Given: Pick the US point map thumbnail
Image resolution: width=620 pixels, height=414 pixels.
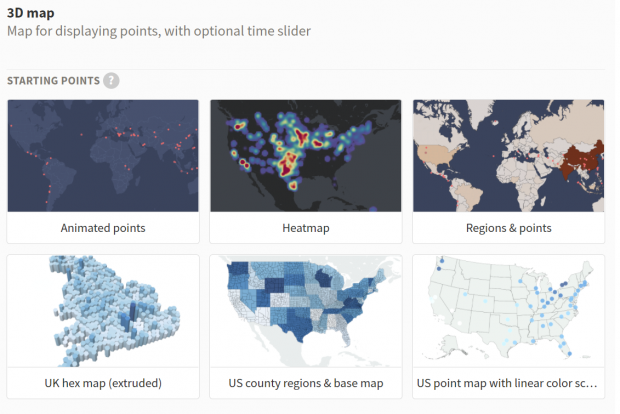Looking at the screenshot, I should pyautogui.click(x=508, y=311).
